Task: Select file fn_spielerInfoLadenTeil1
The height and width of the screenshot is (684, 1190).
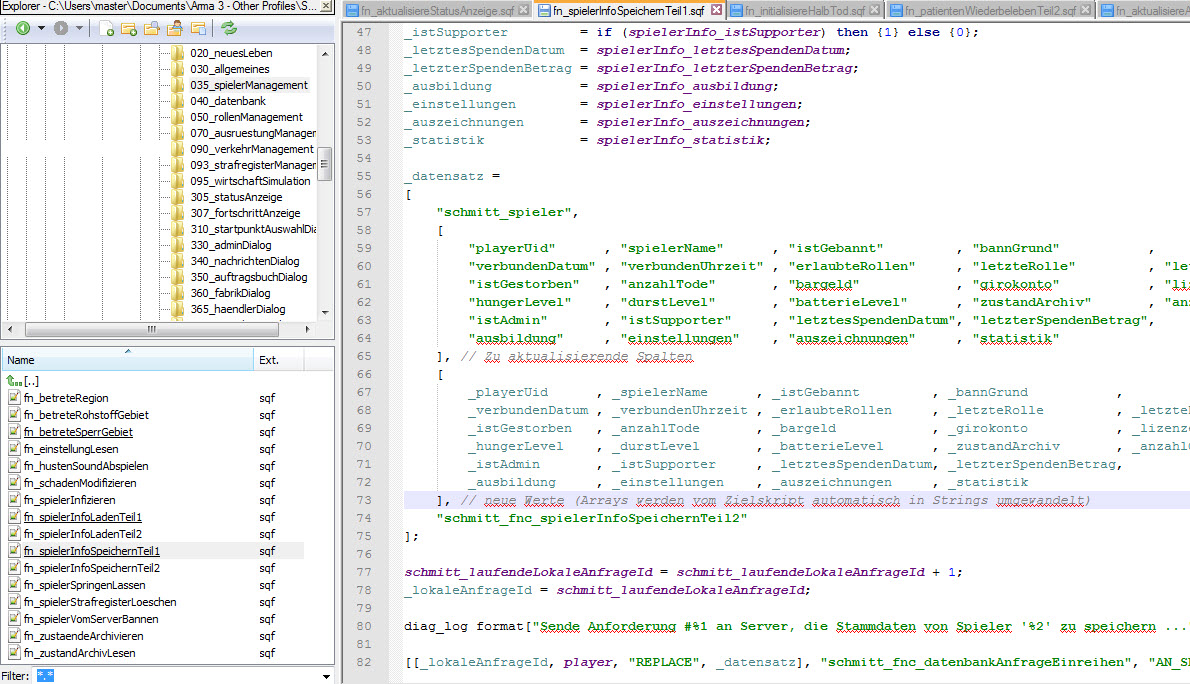Action: click(x=83, y=517)
